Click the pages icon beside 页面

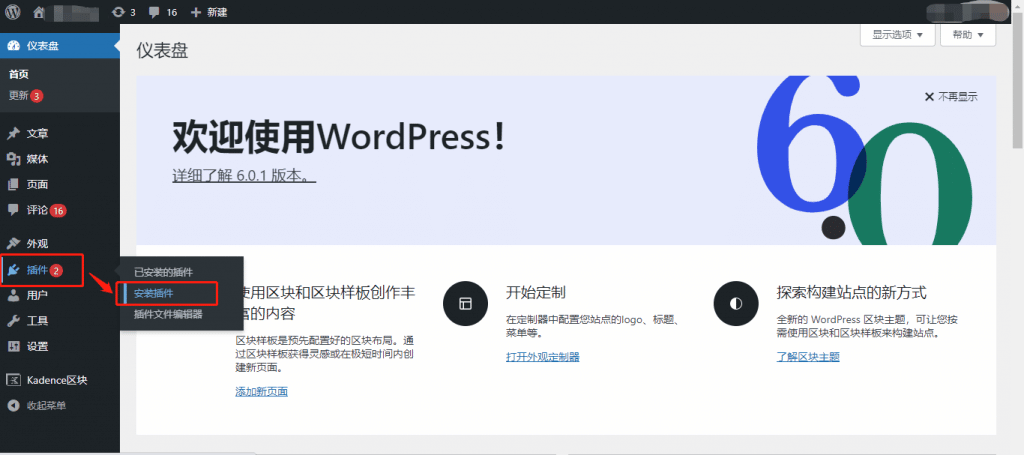pyautogui.click(x=13, y=185)
